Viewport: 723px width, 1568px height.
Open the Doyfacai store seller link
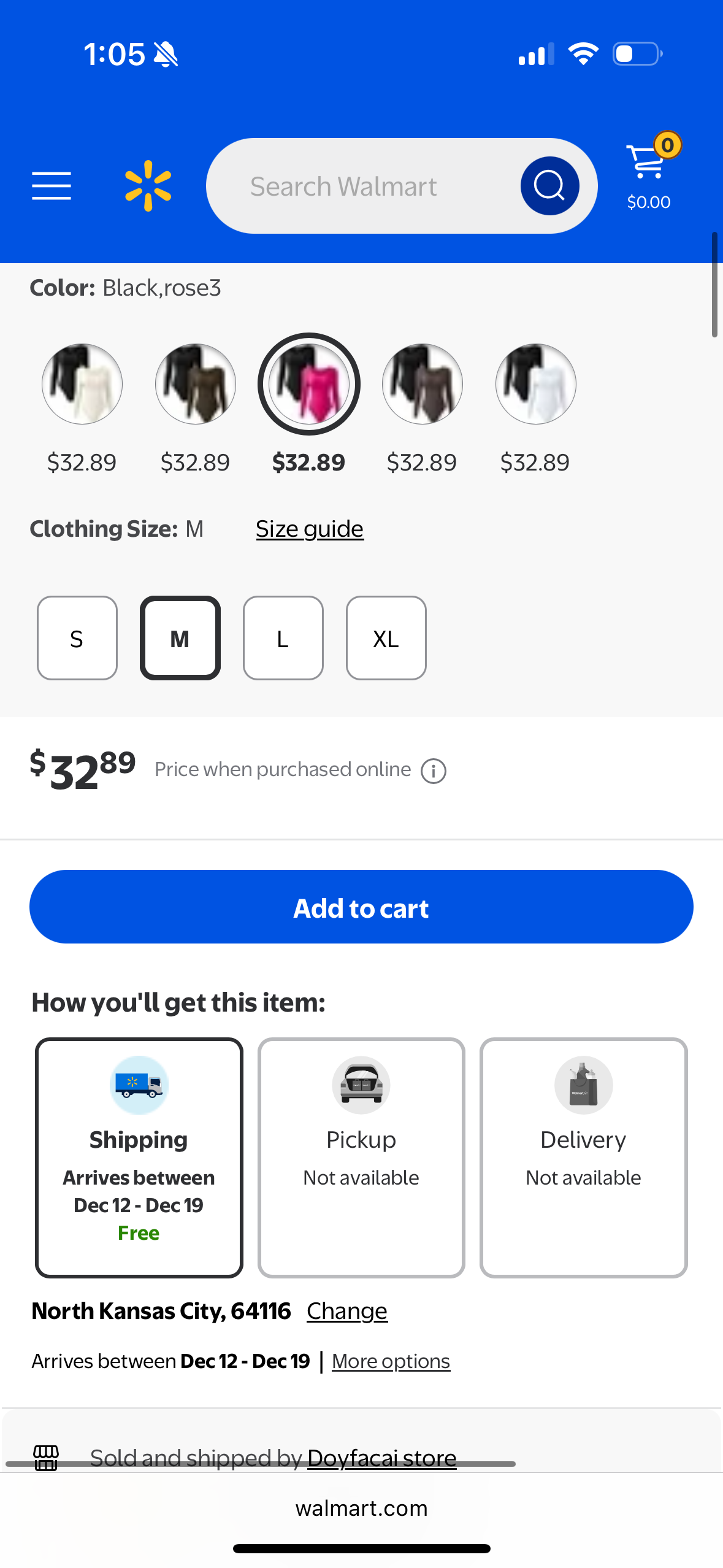pos(381,1458)
